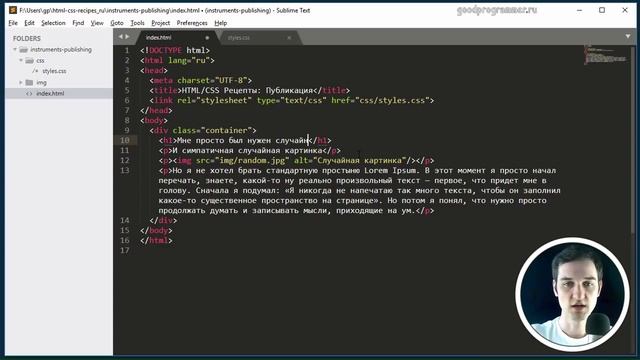The image size is (640, 360).
Task: Open the Selection menu
Action: [53, 23]
